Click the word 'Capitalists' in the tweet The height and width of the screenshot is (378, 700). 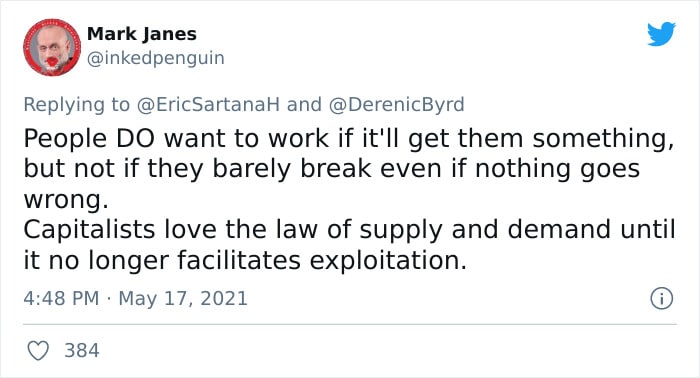(x=89, y=230)
